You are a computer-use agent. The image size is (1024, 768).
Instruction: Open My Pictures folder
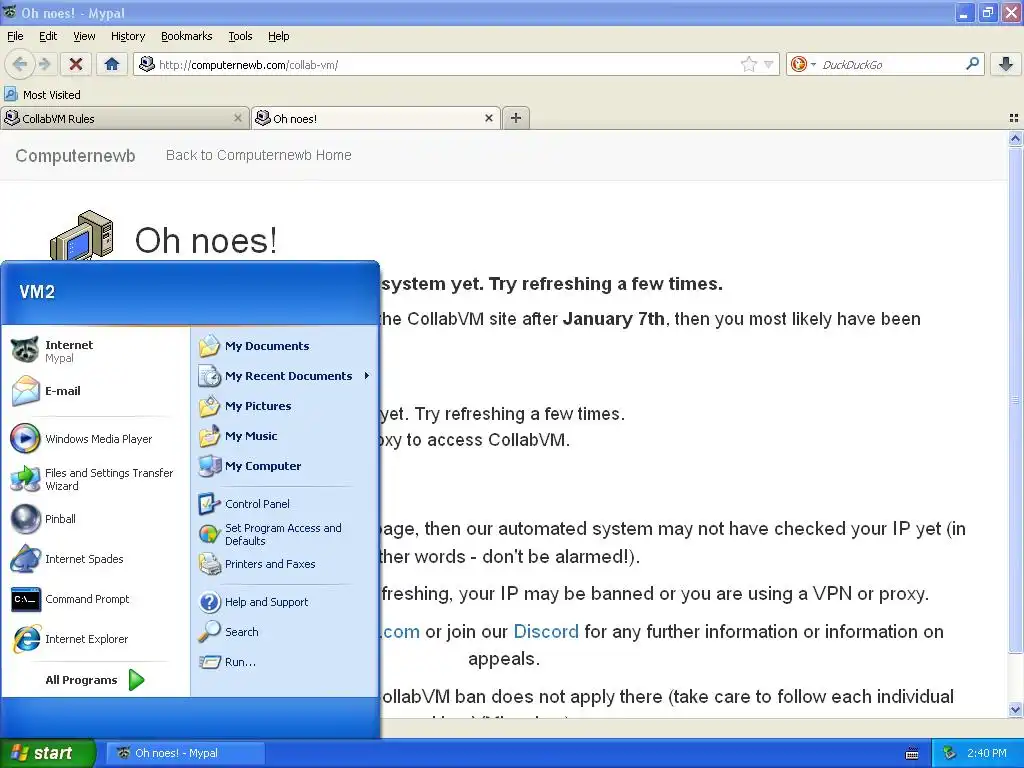(x=284, y=406)
